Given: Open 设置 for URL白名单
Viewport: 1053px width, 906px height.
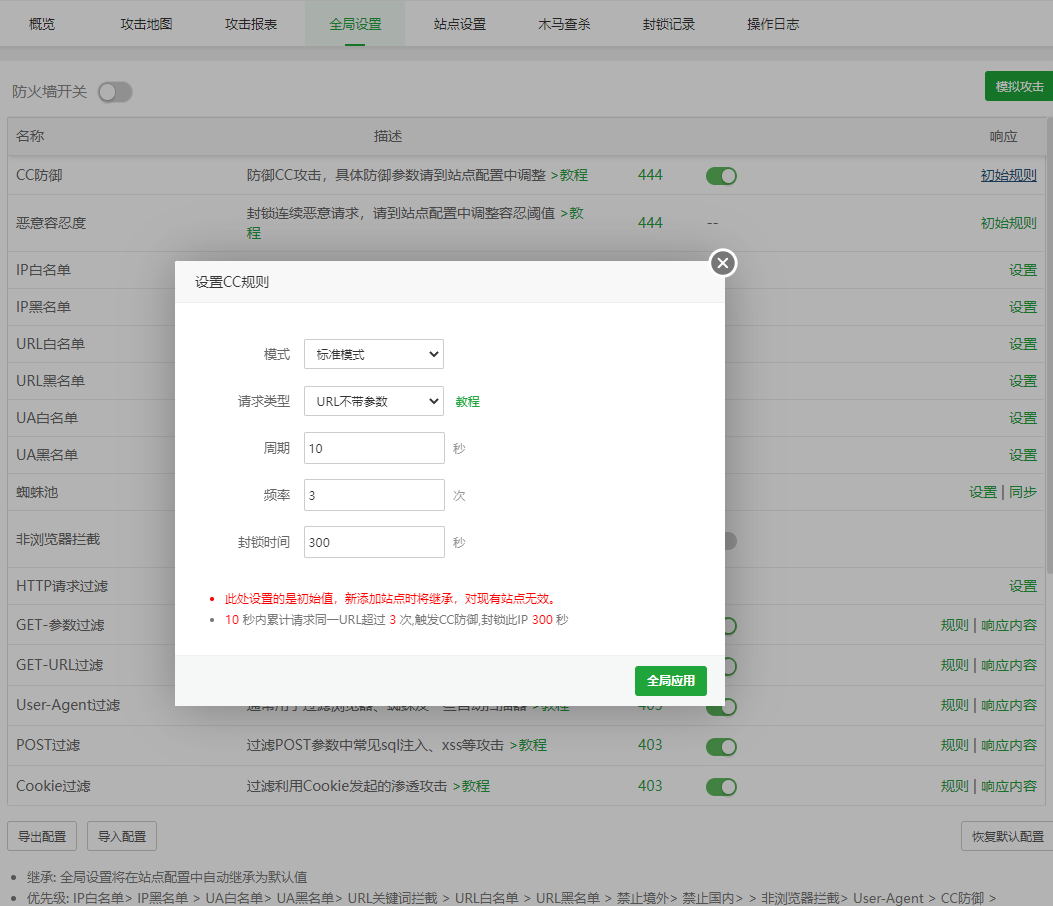Looking at the screenshot, I should (1023, 344).
